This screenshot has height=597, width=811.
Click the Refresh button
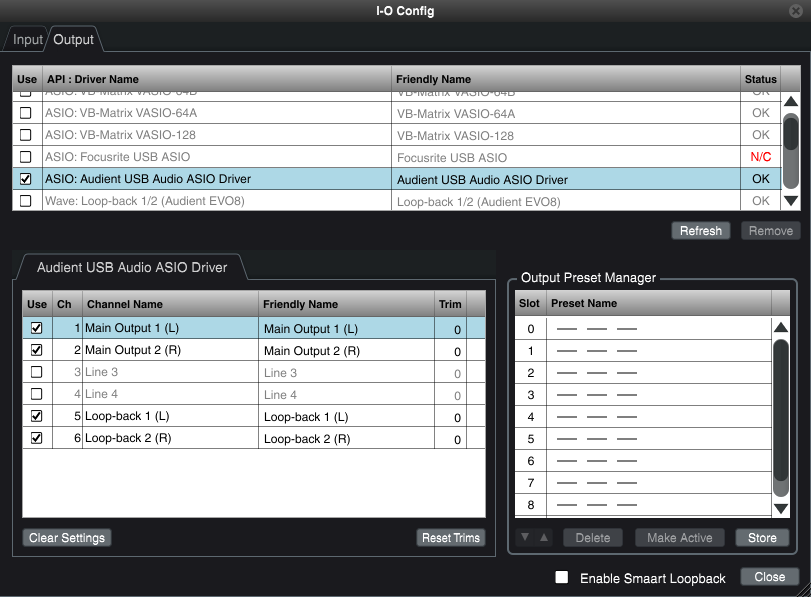[701, 231]
